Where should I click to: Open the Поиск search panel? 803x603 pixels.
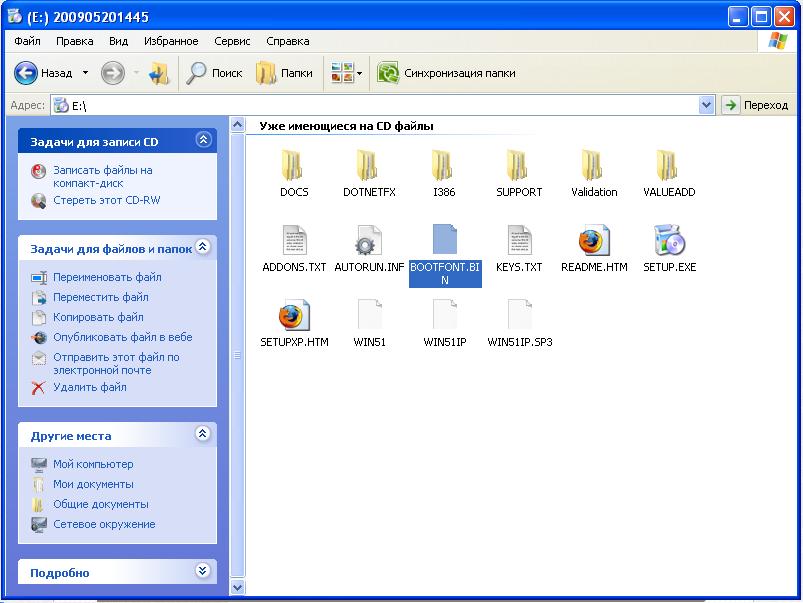click(214, 73)
